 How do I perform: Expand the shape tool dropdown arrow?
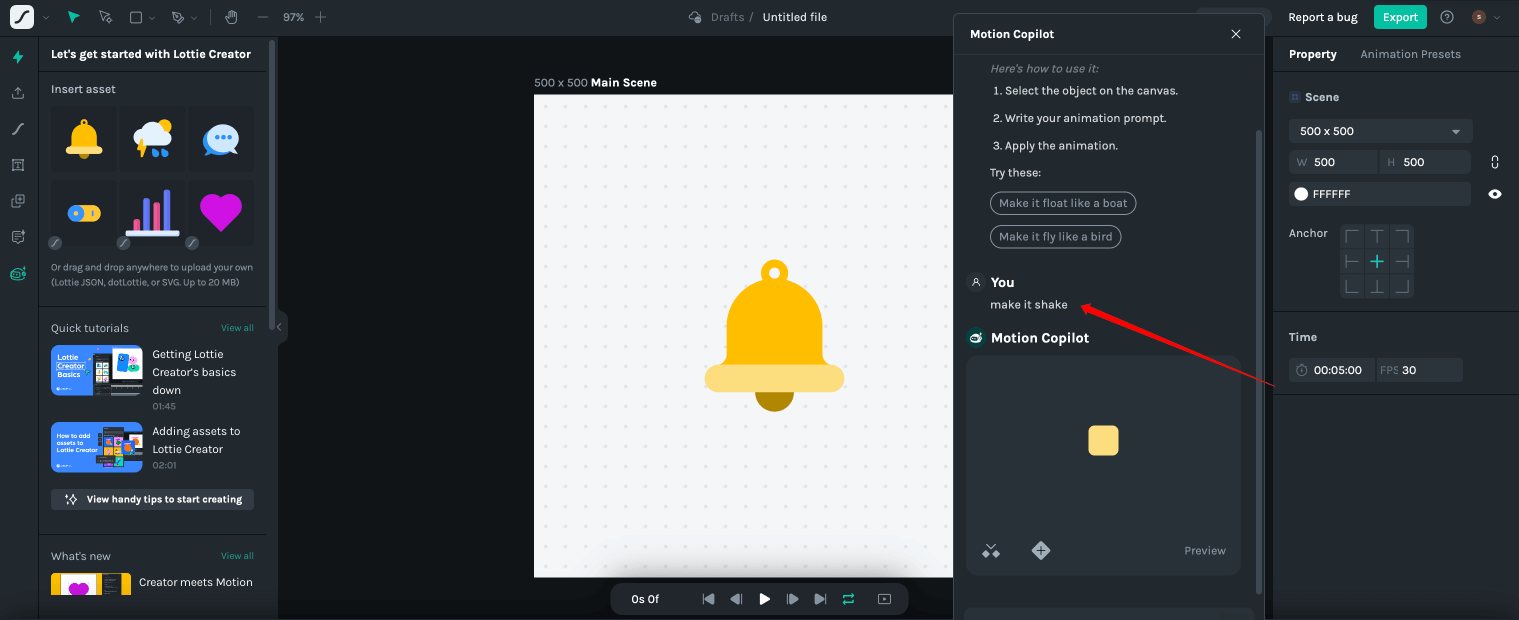click(x=151, y=18)
